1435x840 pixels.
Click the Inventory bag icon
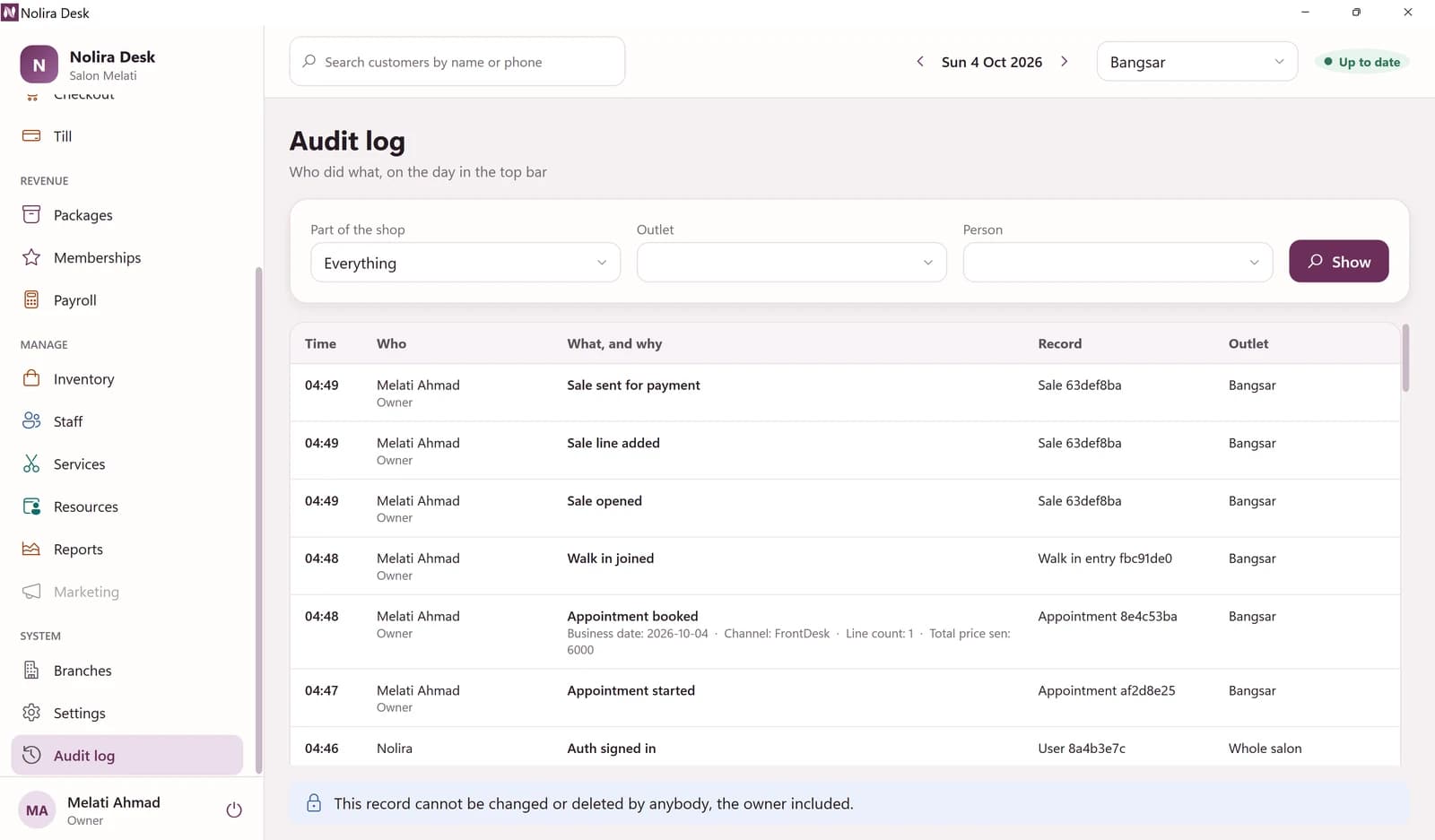pyautogui.click(x=31, y=378)
